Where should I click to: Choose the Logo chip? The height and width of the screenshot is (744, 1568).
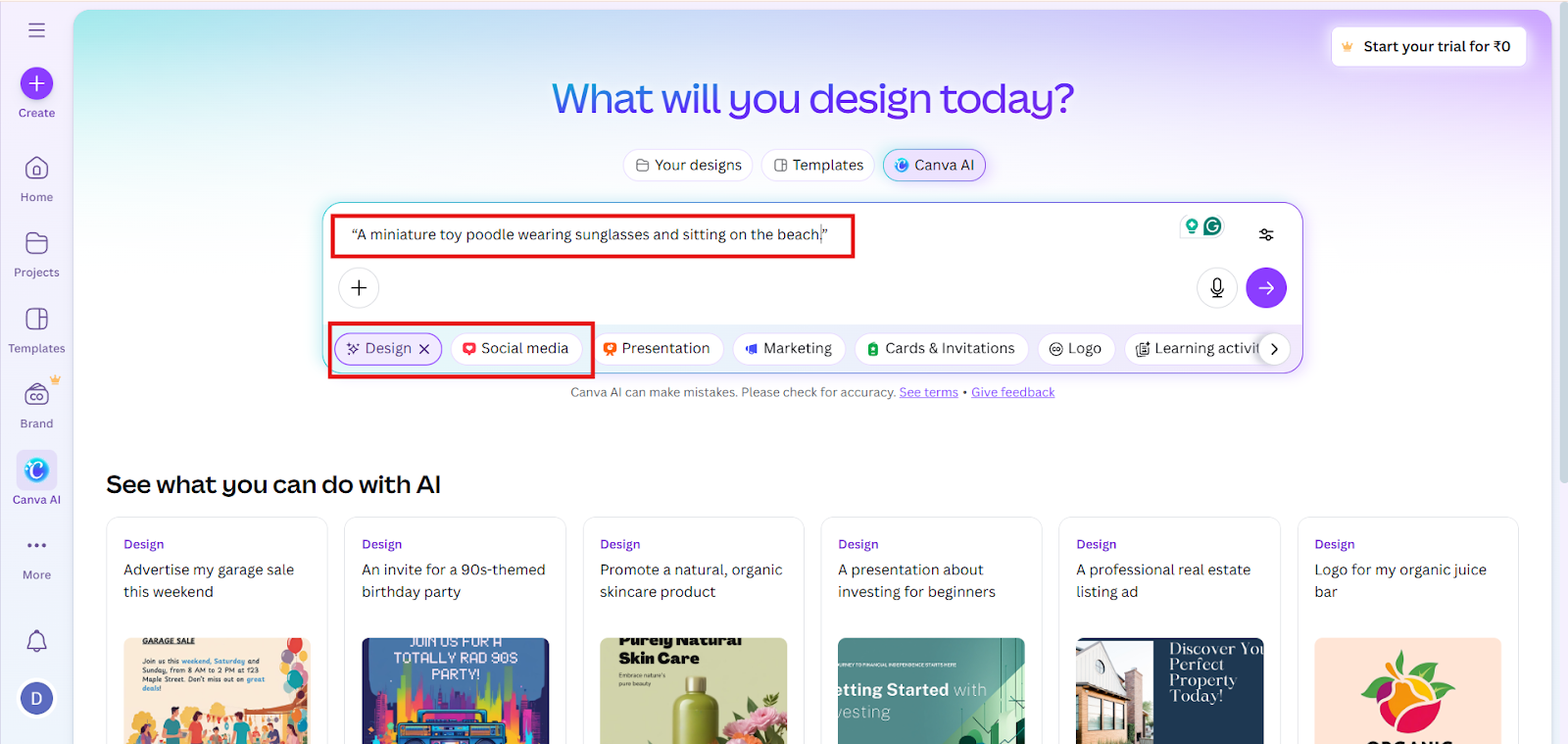[x=1076, y=349]
